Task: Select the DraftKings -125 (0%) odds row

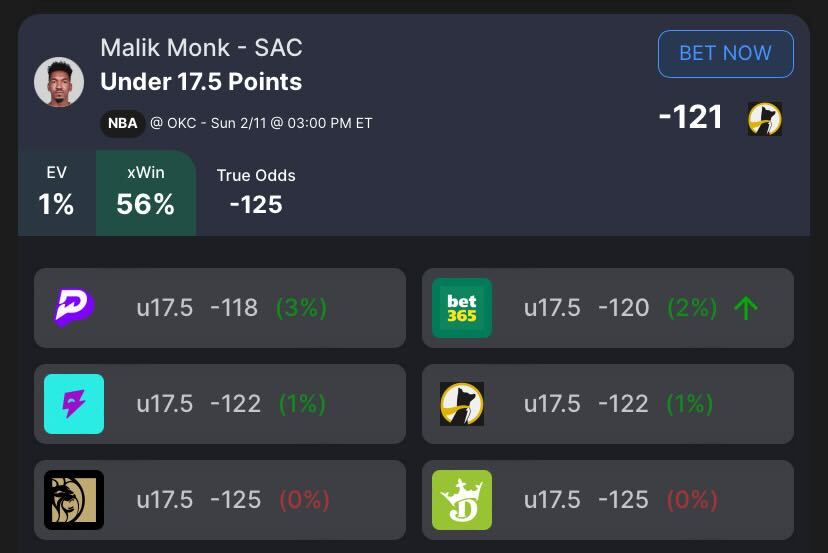Action: 607,500
